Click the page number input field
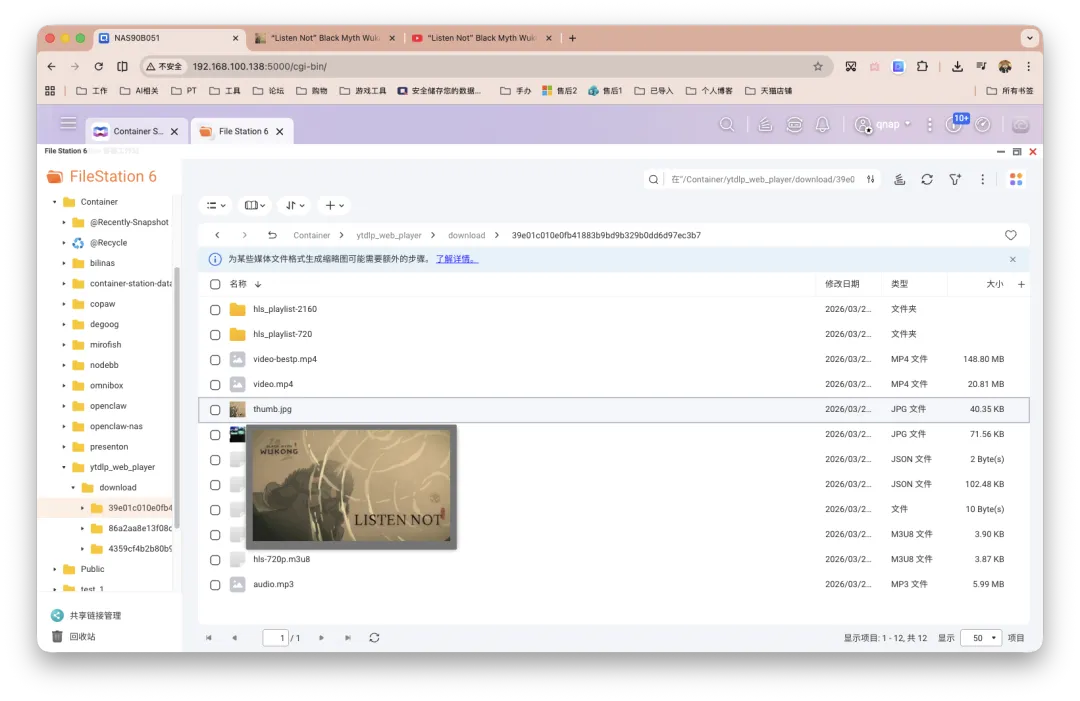 coord(276,638)
